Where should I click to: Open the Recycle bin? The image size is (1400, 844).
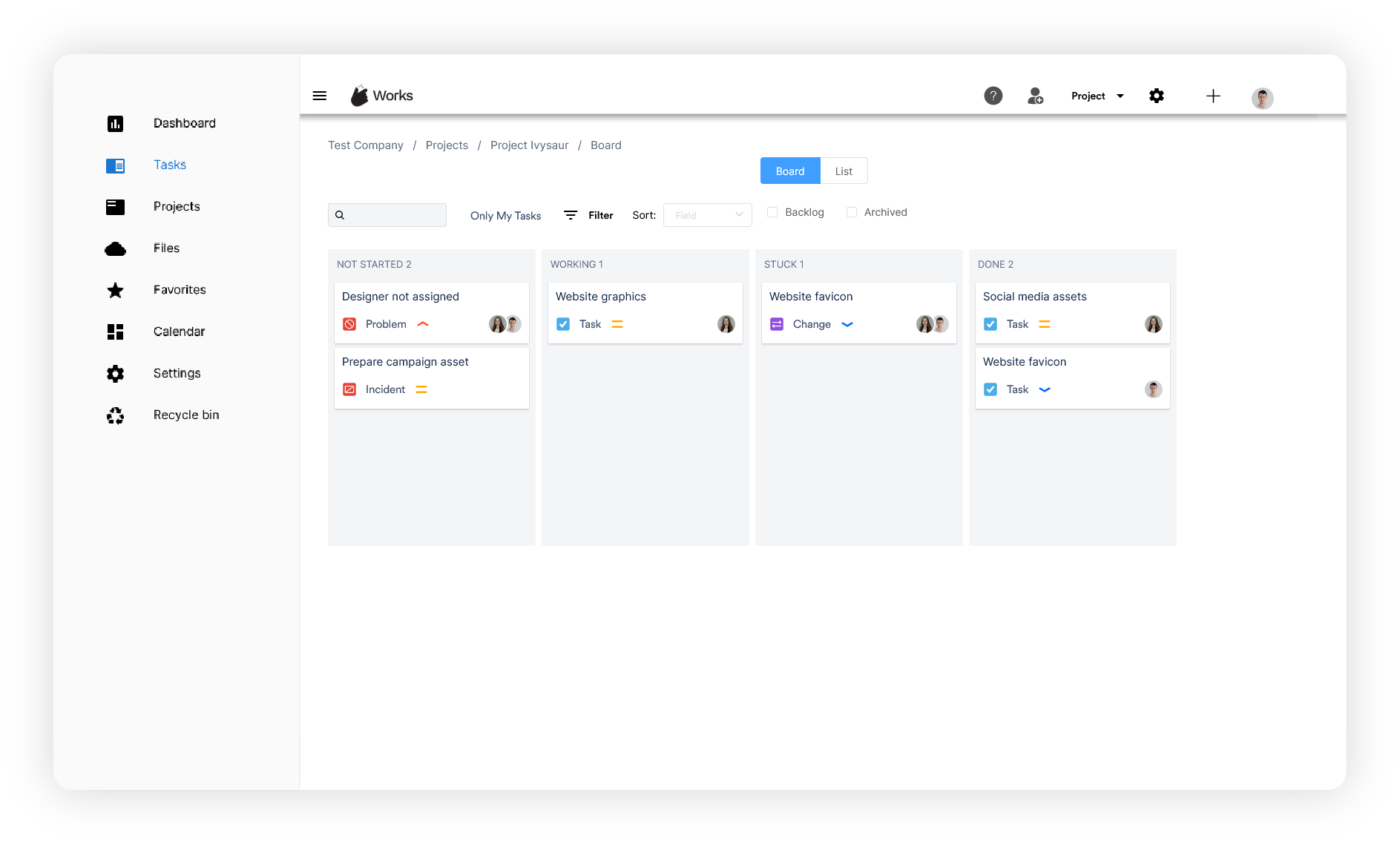pos(186,415)
